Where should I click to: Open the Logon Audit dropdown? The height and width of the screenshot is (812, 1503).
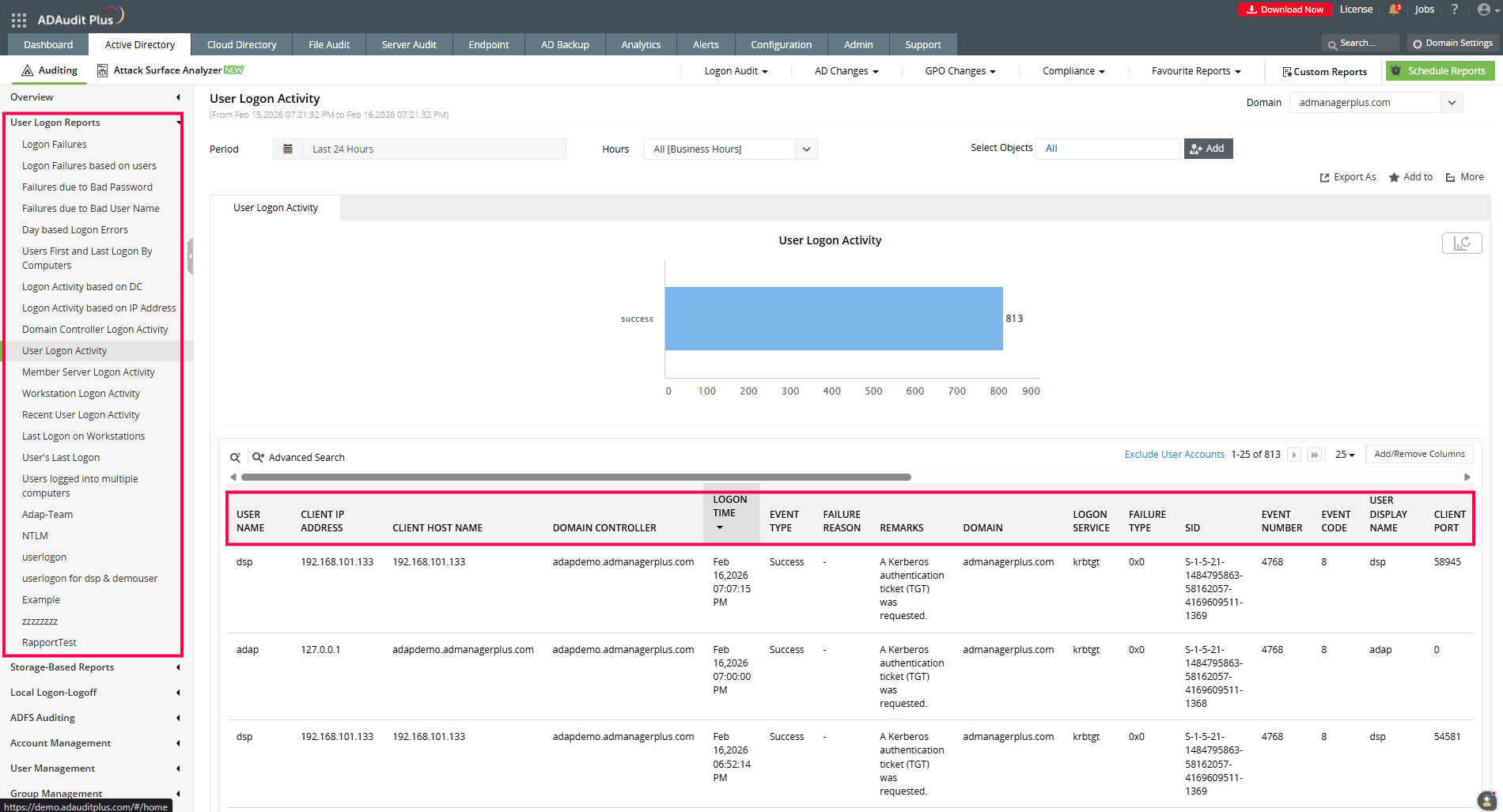734,70
